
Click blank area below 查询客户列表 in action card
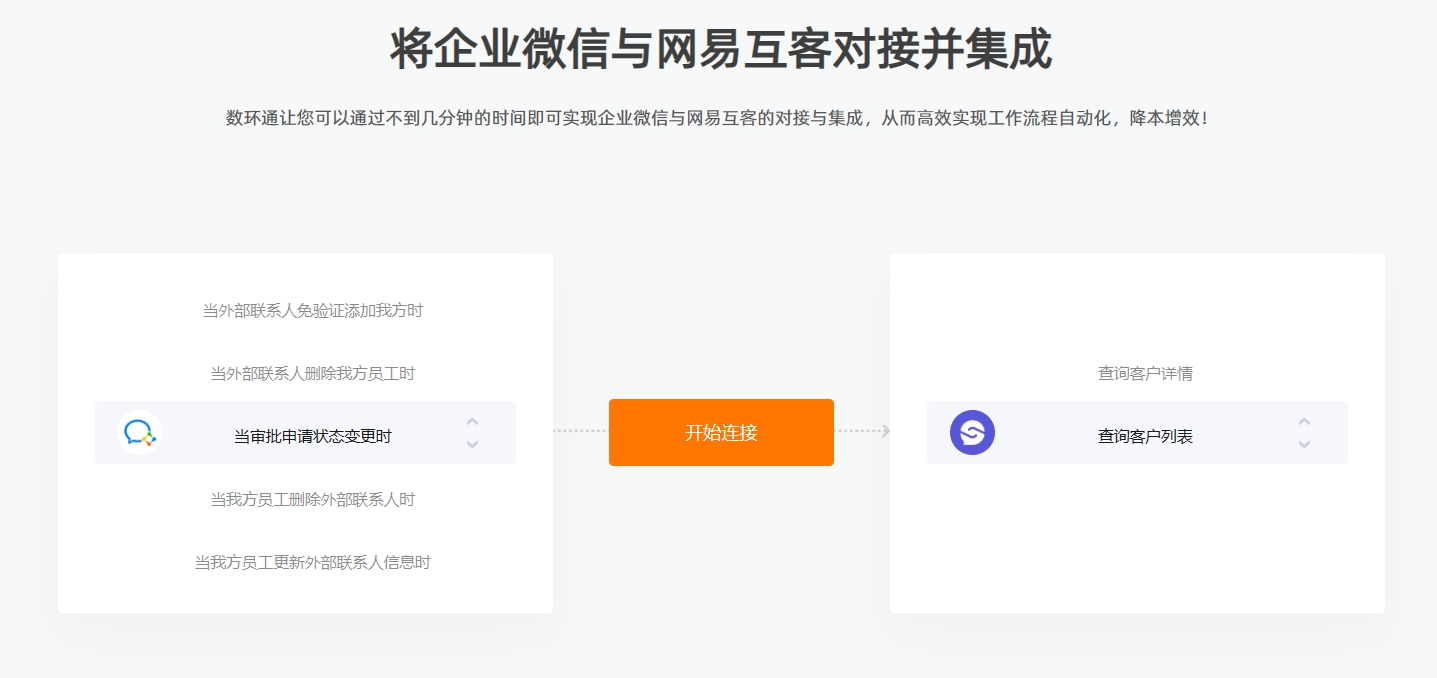1137,537
